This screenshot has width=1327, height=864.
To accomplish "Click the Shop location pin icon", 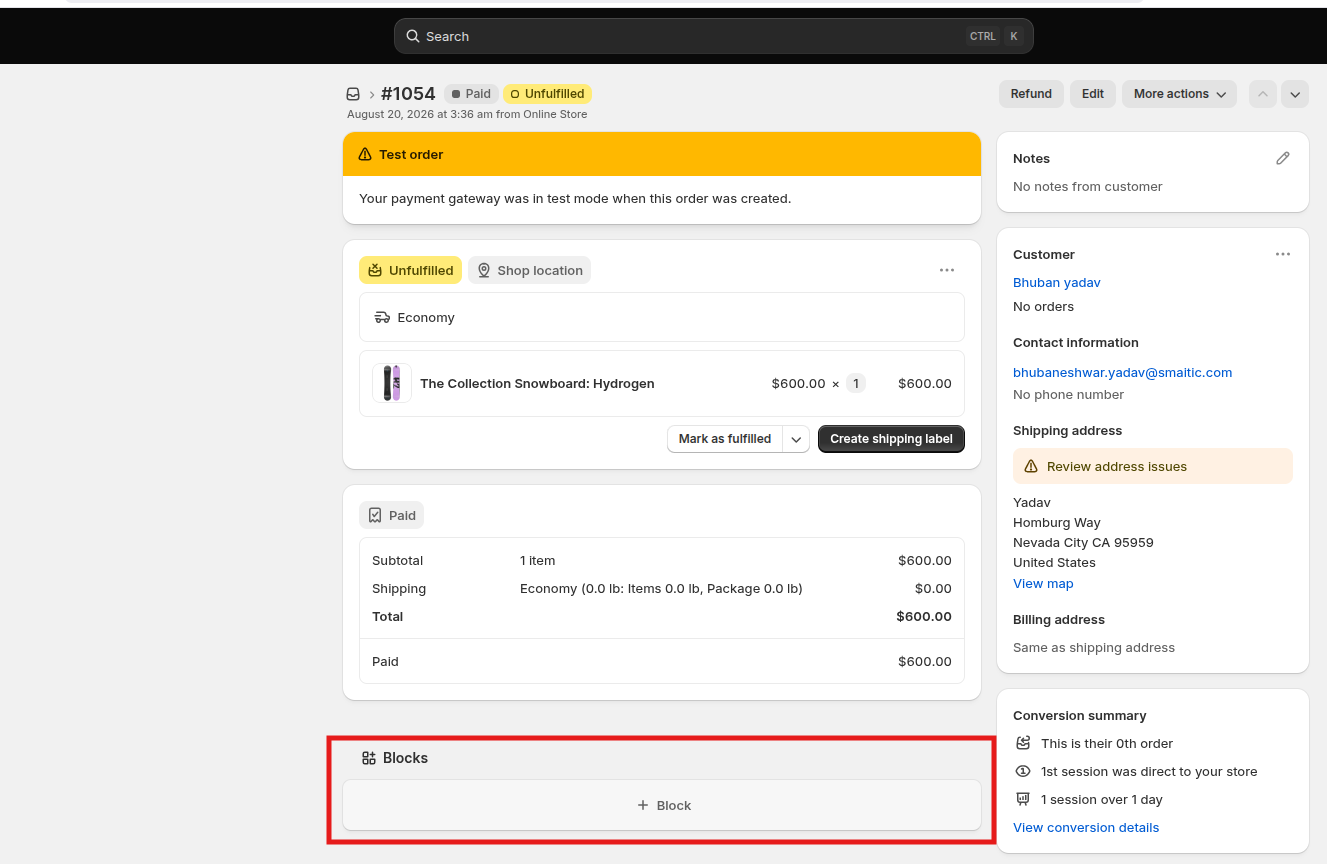I will 484,270.
